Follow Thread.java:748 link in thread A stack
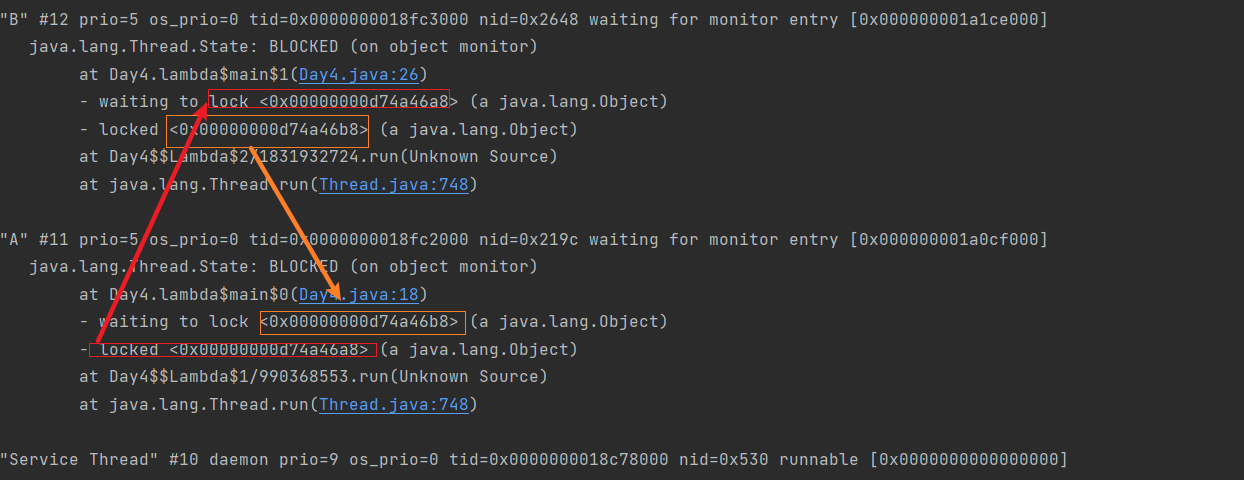1244x480 pixels. pos(393,404)
